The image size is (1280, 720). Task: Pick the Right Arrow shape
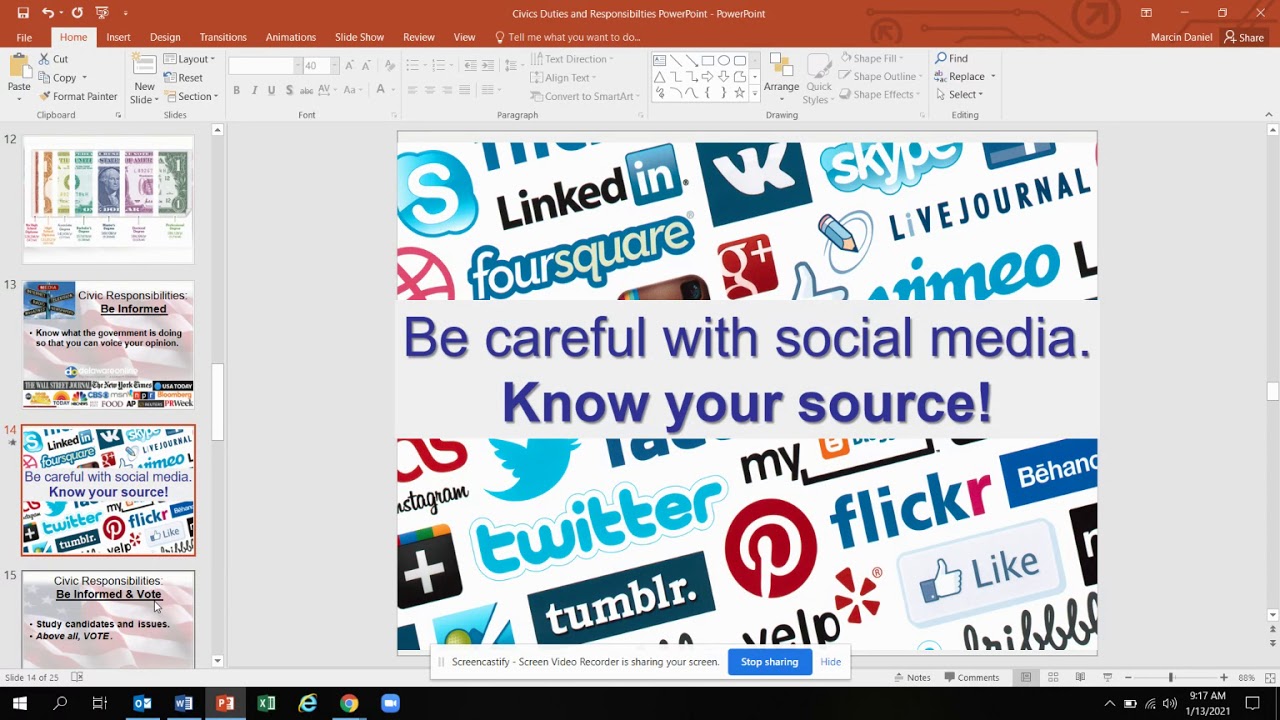[x=707, y=77]
